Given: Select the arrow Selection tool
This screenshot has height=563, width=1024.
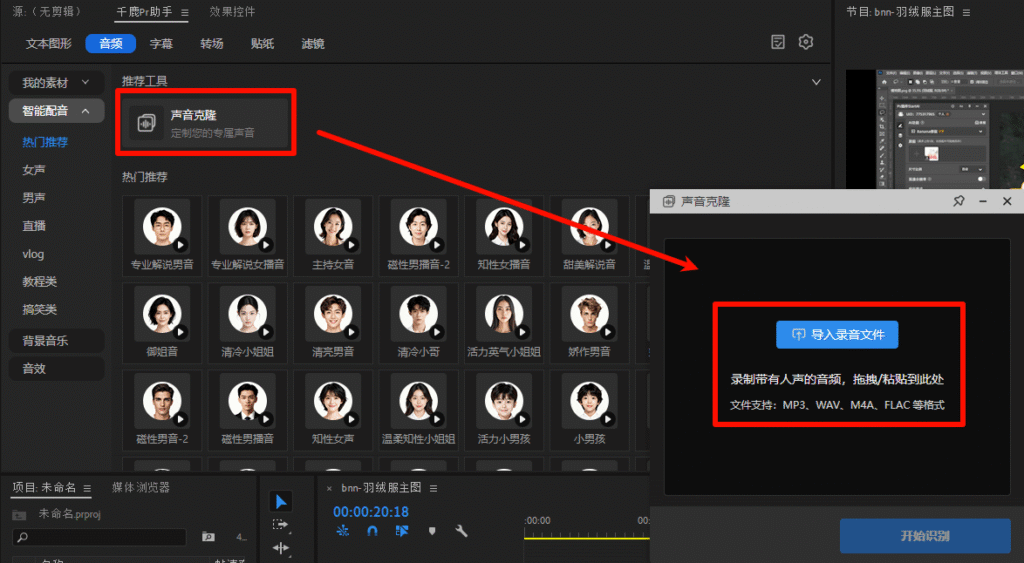Looking at the screenshot, I should (x=281, y=501).
